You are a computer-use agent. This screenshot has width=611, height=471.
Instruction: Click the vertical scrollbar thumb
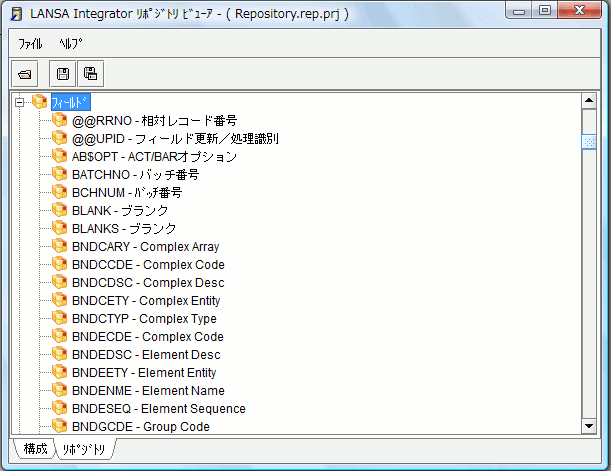pyautogui.click(x=589, y=142)
